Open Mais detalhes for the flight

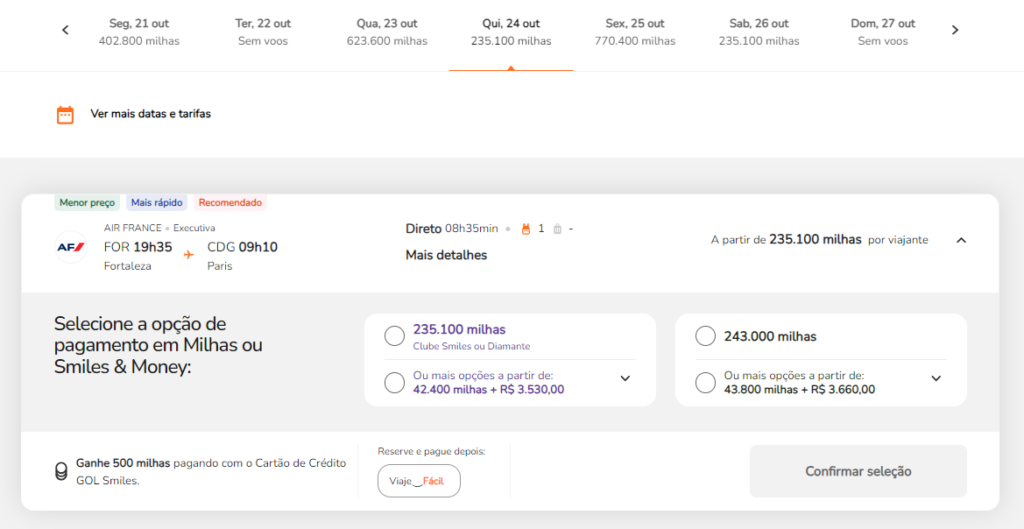coord(446,255)
